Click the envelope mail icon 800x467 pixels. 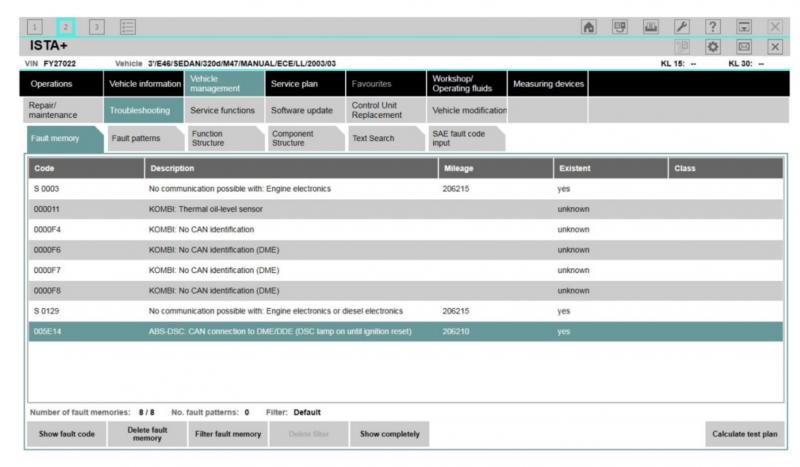coord(744,47)
